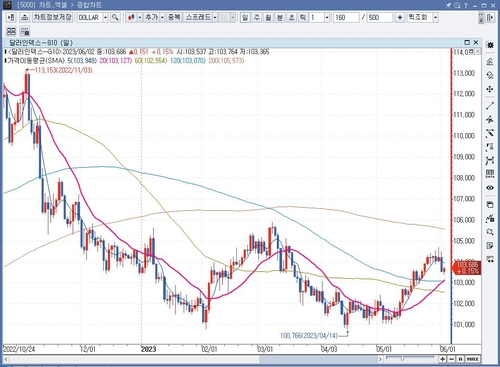Expand the chart type dropdown arrow

(x=140, y=17)
